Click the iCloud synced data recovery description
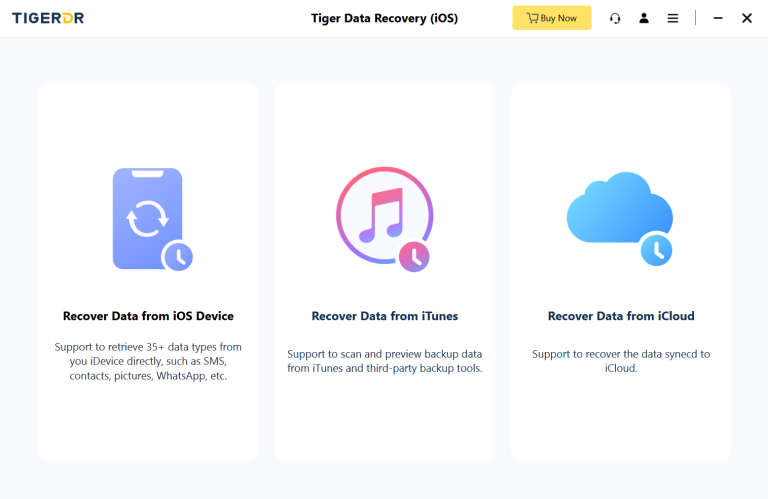The image size is (768, 499). click(x=621, y=361)
